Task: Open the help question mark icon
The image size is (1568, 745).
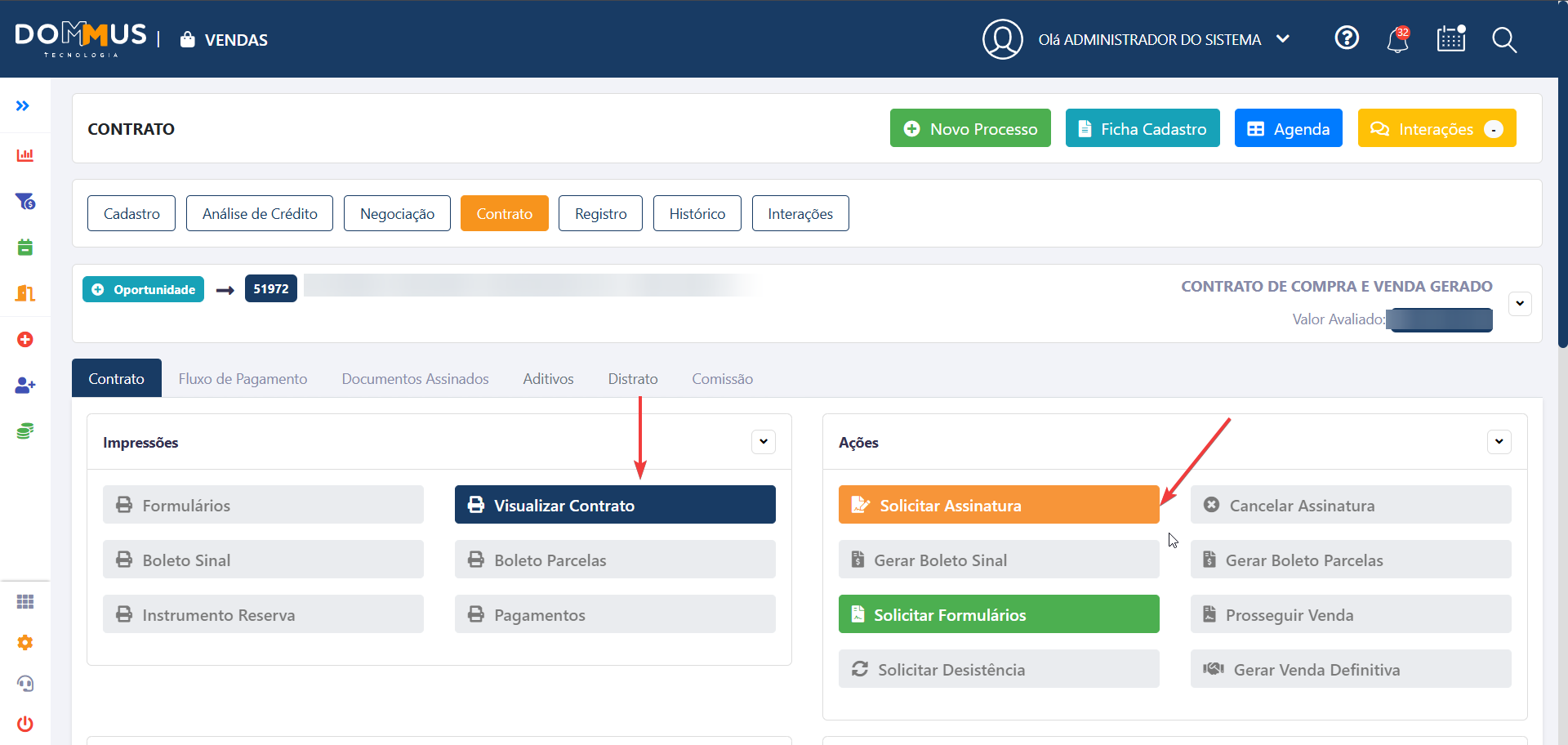Action: (x=1347, y=38)
